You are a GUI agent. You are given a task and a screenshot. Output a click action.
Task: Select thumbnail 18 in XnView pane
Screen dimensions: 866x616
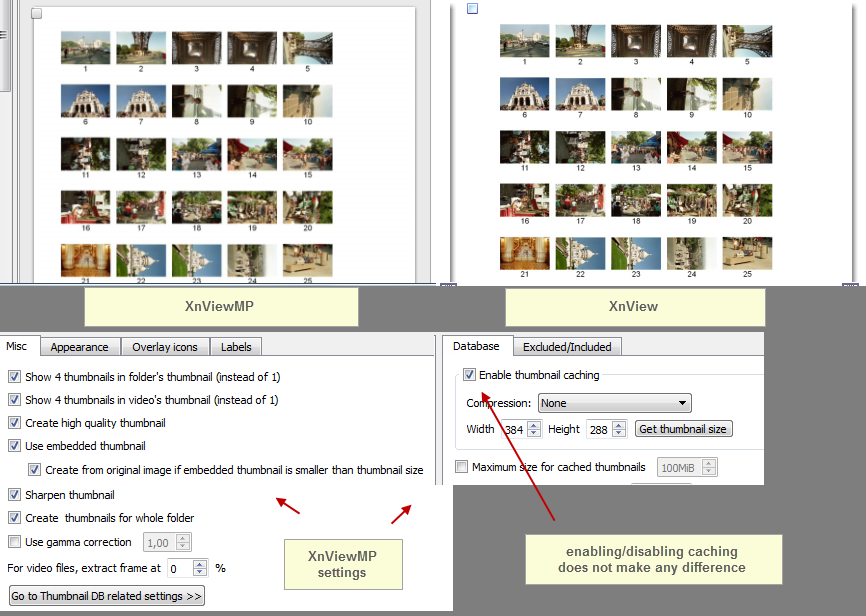click(636, 200)
